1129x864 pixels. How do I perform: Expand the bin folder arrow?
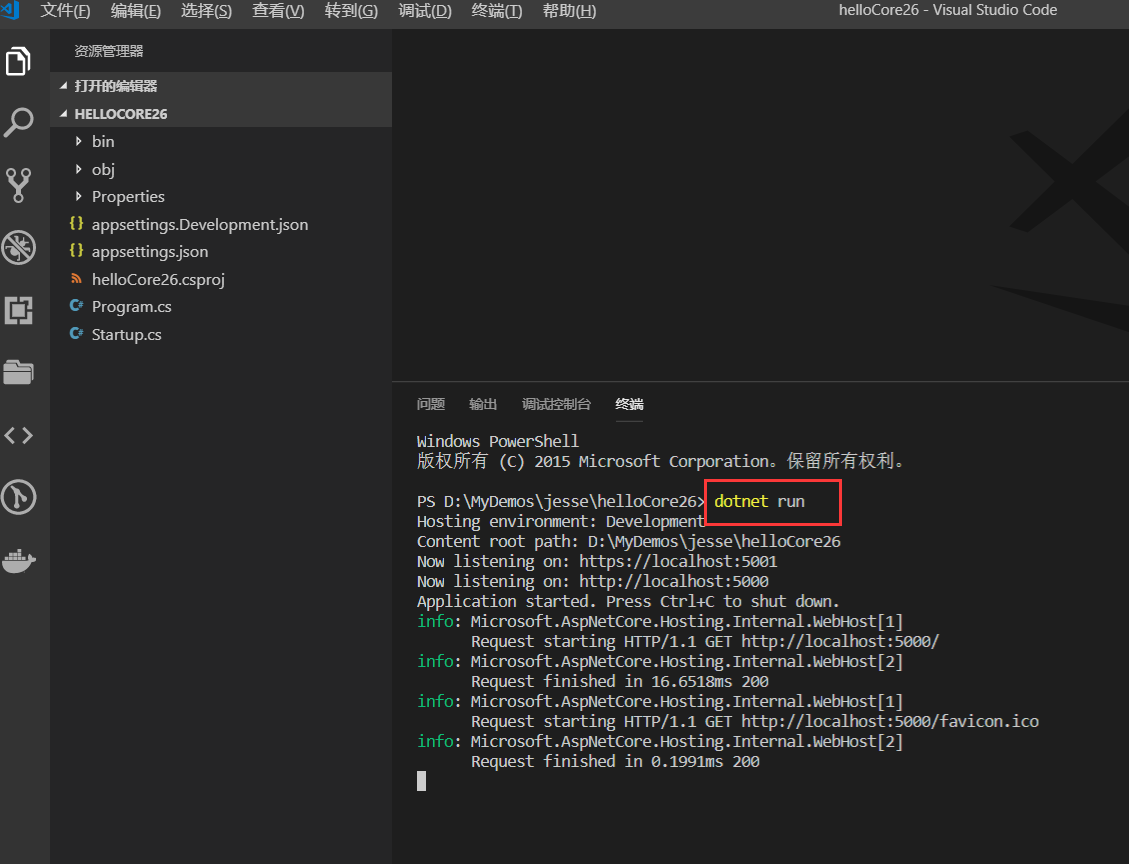[x=78, y=141]
